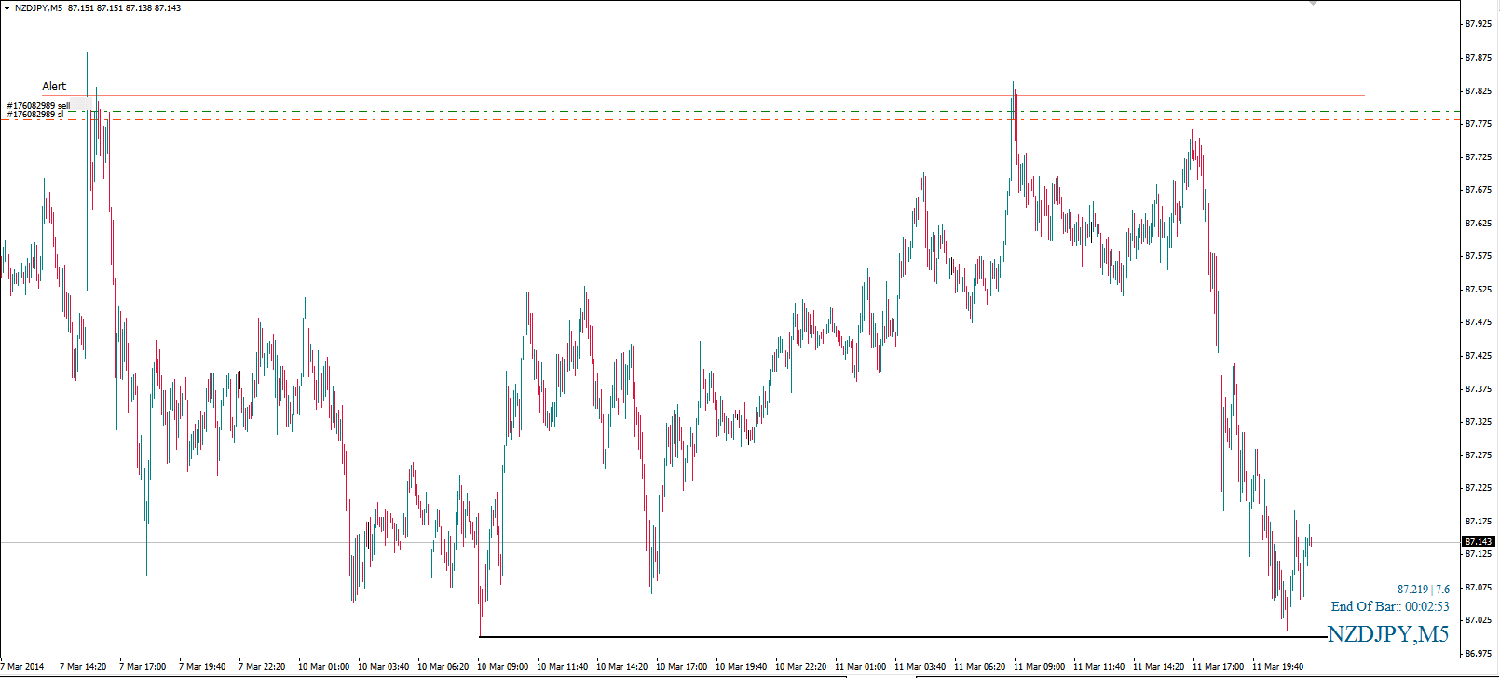This screenshot has width=1500, height=678.
Task: Click the 7 Mar 2014 date label
Action: pos(23,666)
